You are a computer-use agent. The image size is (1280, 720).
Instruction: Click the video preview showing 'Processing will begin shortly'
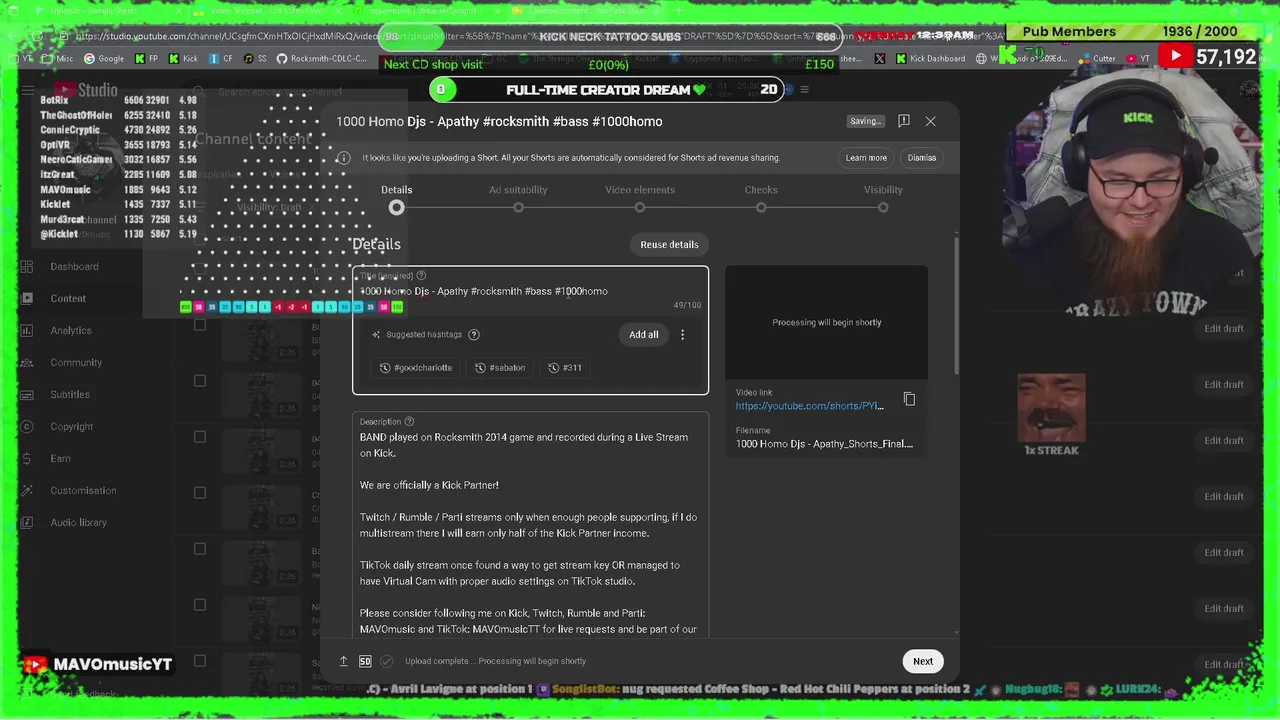click(827, 322)
